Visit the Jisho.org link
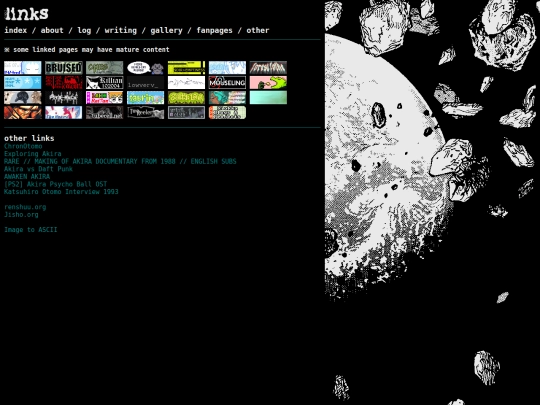540x405 pixels. 21,215
